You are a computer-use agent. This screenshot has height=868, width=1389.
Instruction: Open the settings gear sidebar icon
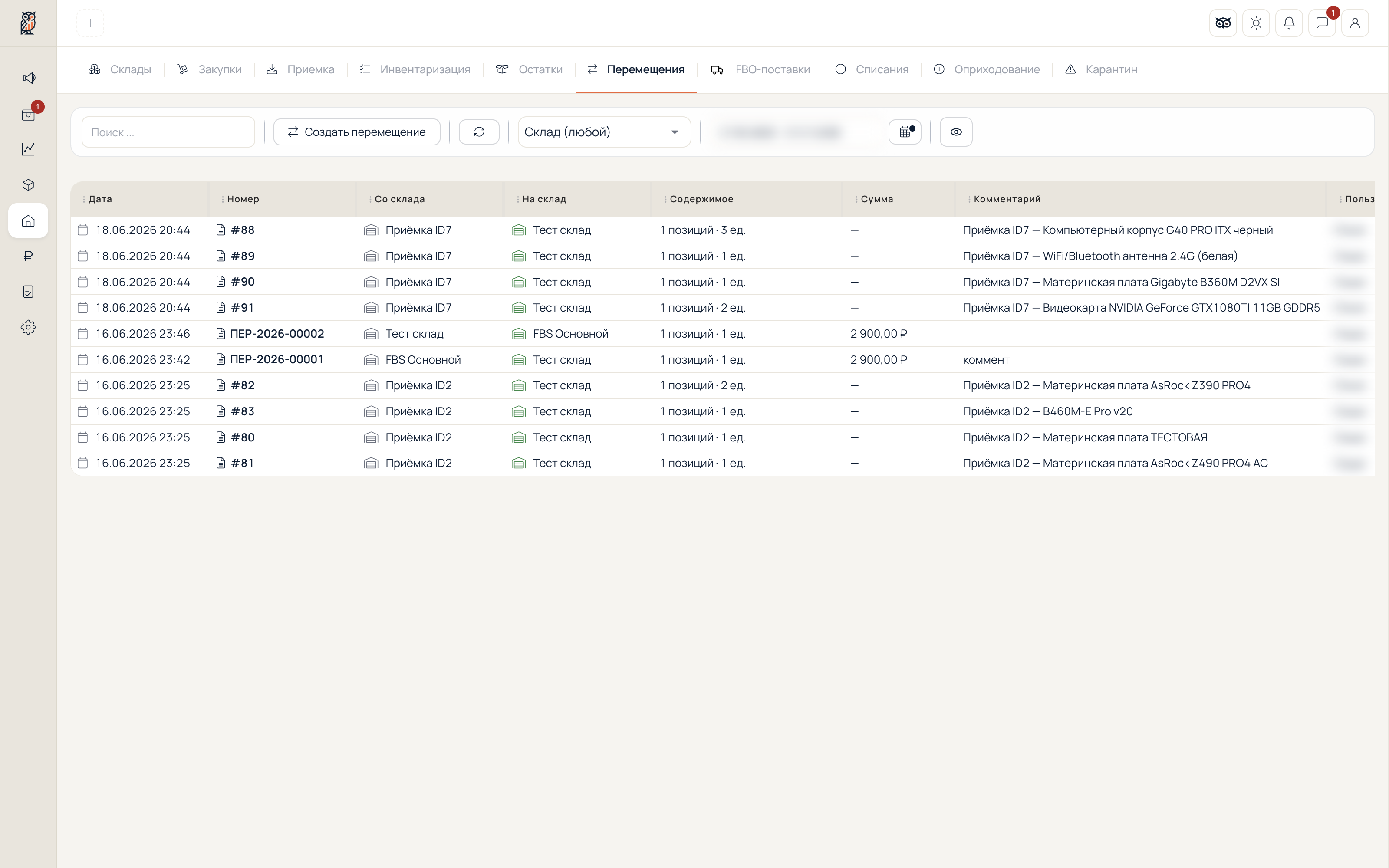pyautogui.click(x=28, y=327)
